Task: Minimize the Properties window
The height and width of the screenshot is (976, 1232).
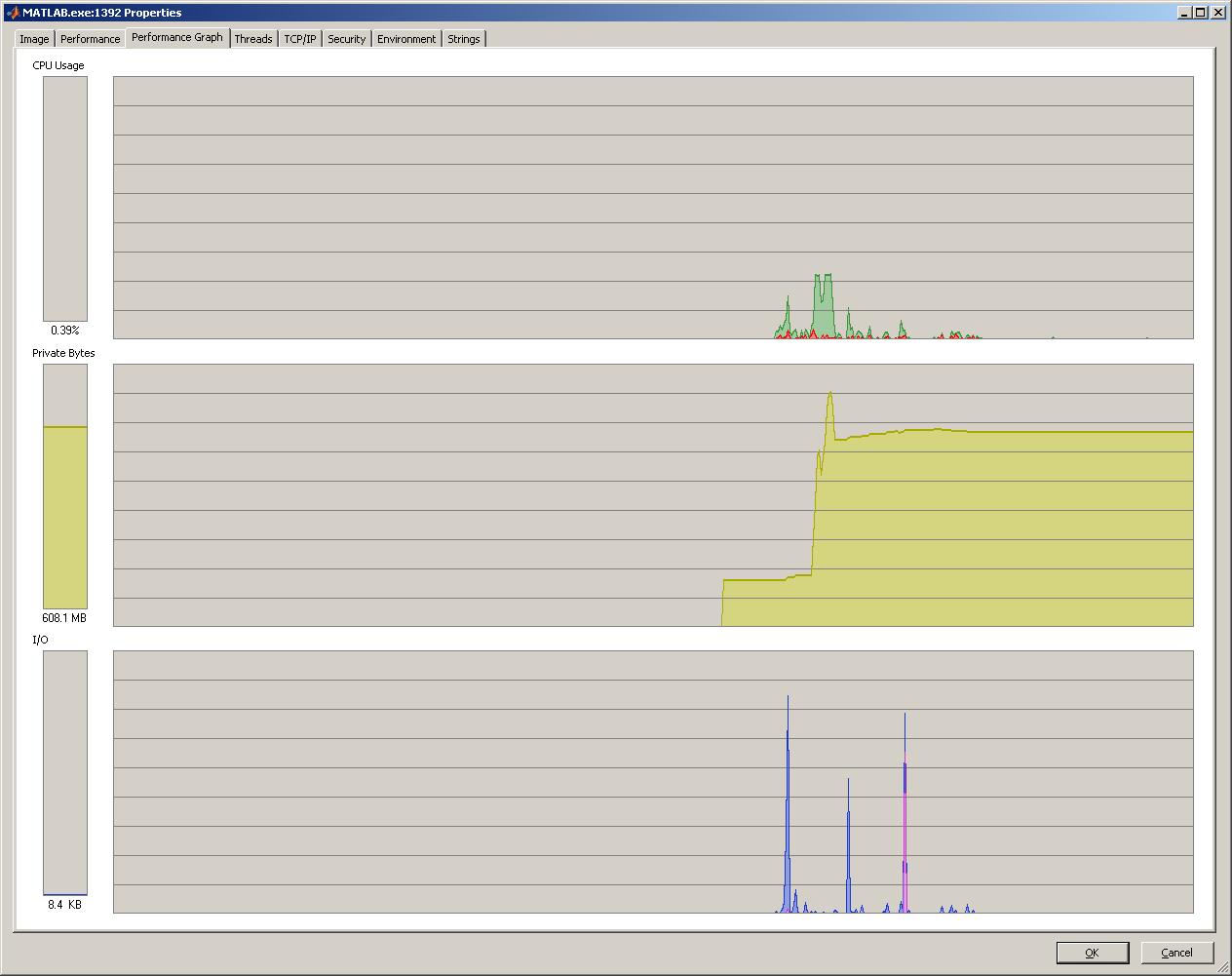Action: click(x=1184, y=13)
